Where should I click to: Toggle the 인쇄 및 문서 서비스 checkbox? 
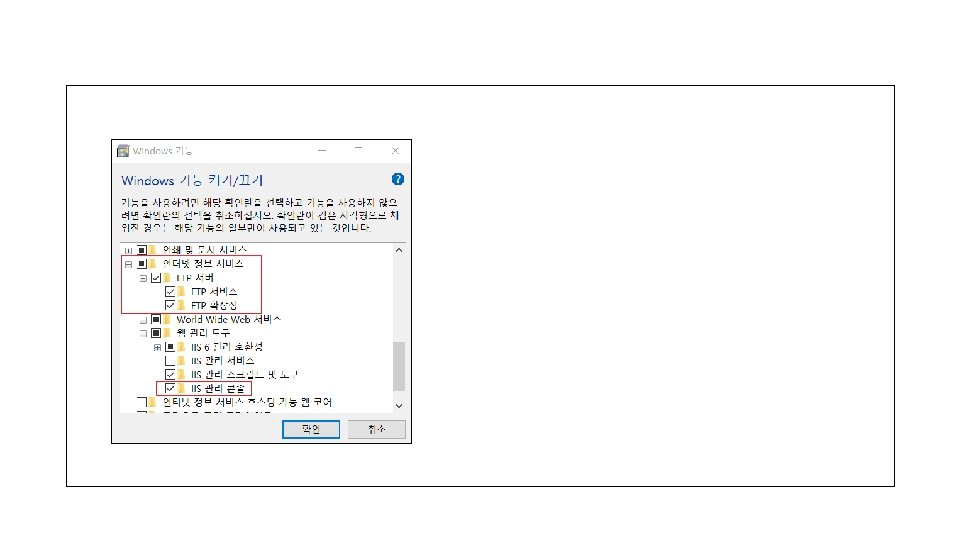point(142,250)
